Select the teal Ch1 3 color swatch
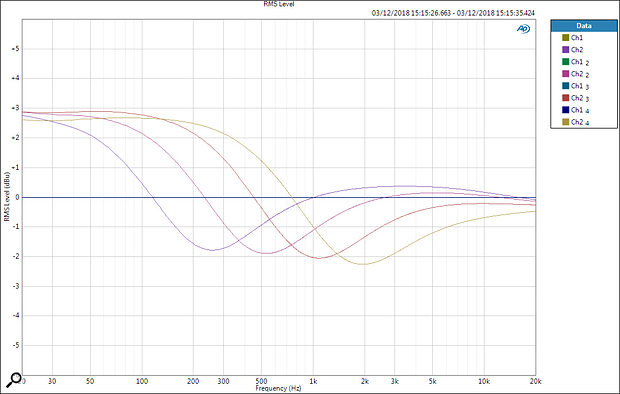Viewport: 620px width, 394px height. pyautogui.click(x=565, y=86)
